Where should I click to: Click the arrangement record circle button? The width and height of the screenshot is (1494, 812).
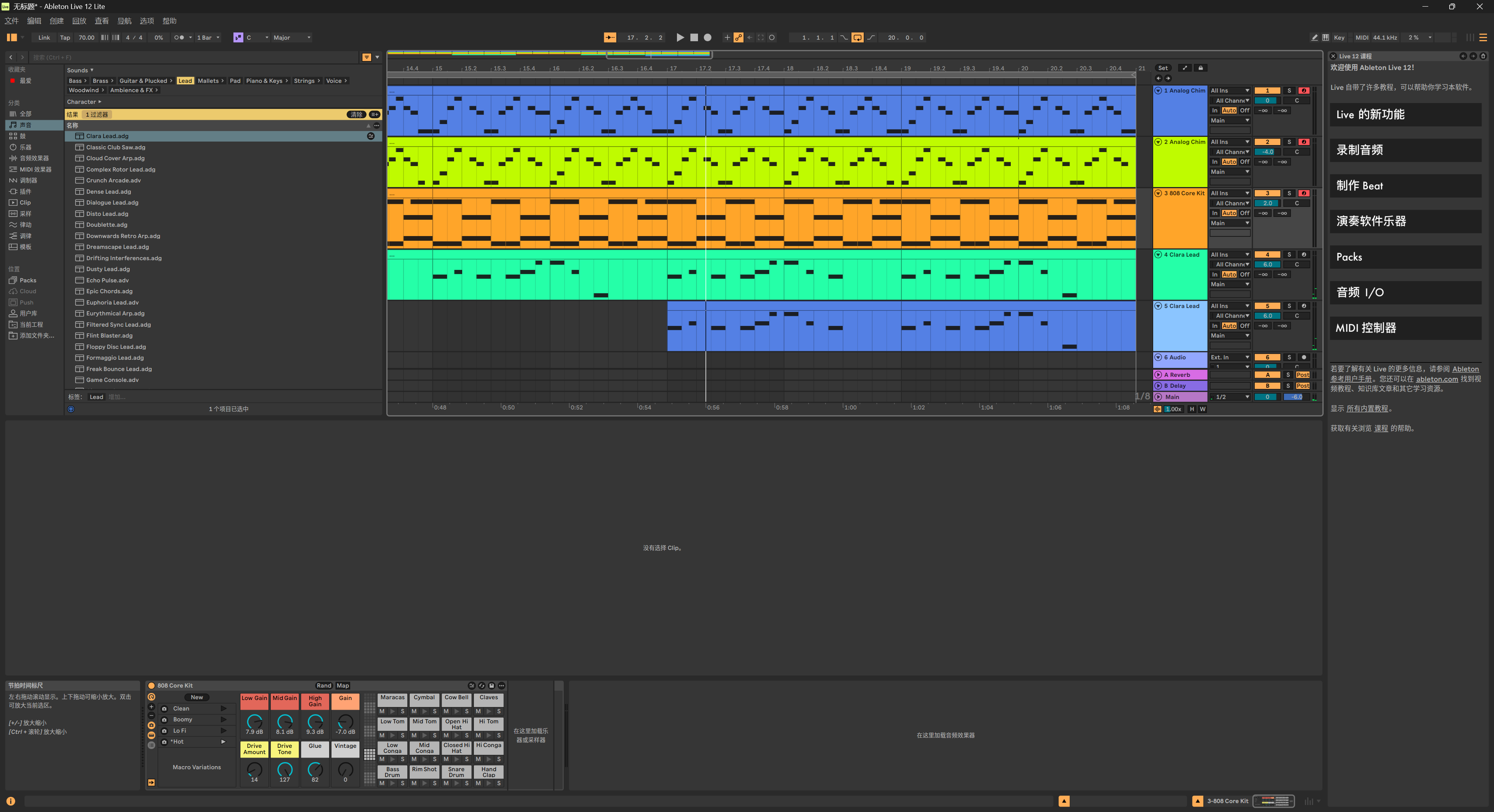click(707, 38)
